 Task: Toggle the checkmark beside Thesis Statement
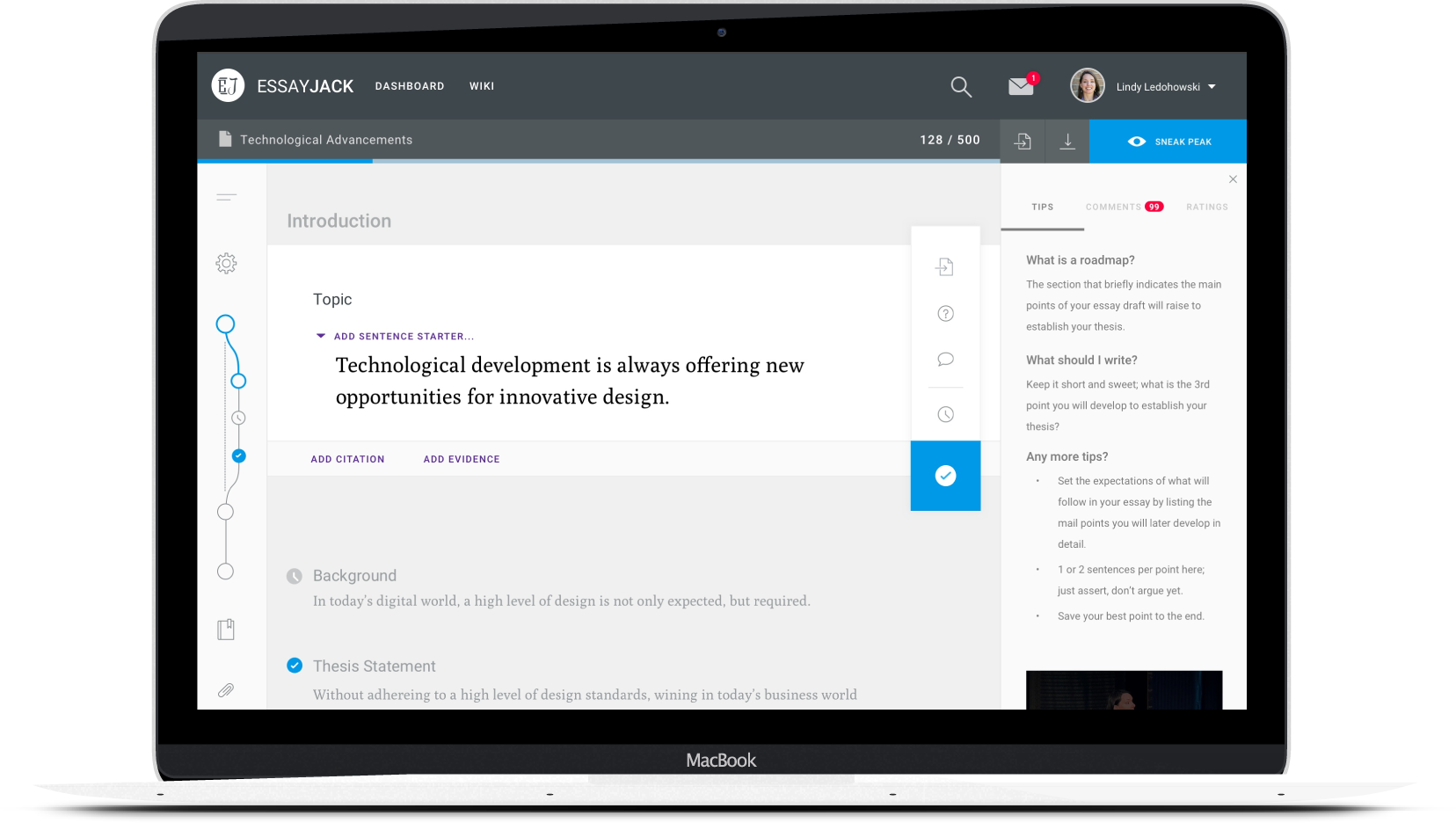(x=295, y=666)
